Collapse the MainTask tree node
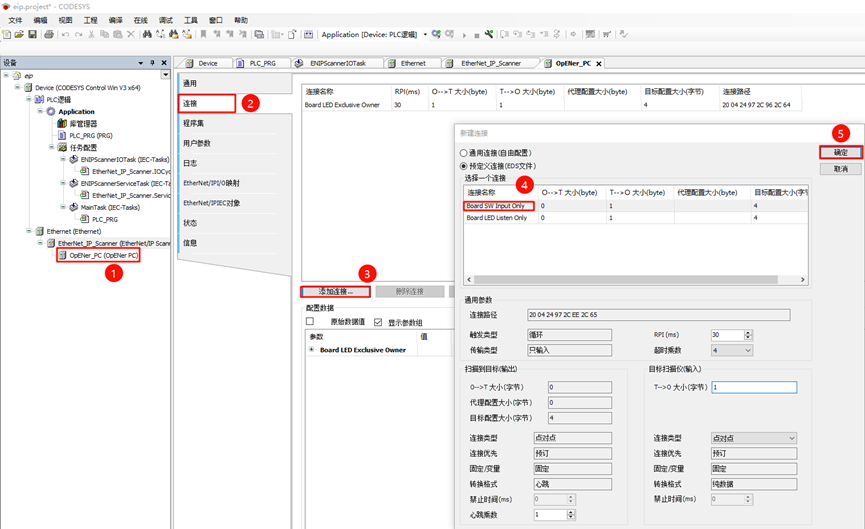 pos(63,207)
